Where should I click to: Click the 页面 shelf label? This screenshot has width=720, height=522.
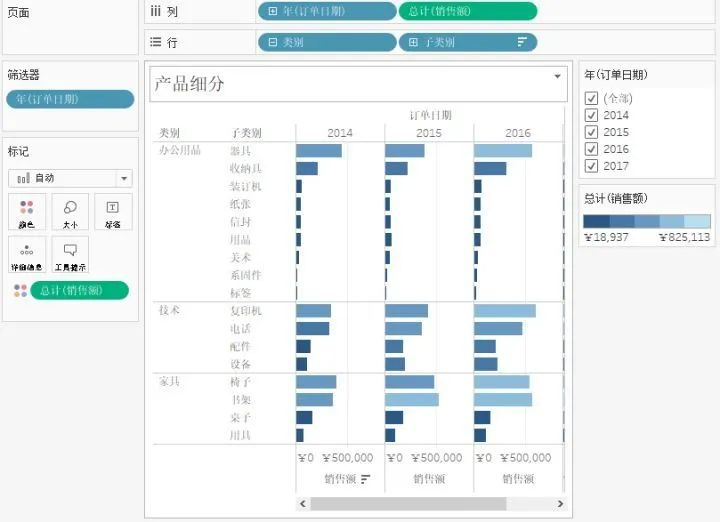click(18, 12)
